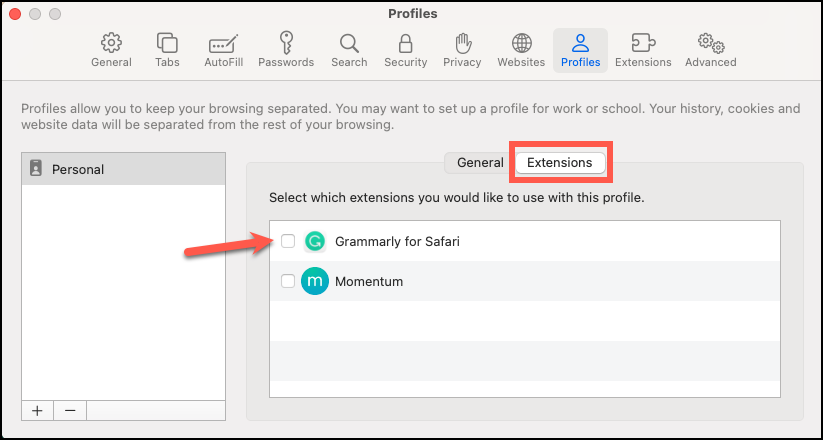Open the Security padlock preferences
This screenshot has height=440, width=823.
click(x=406, y=50)
